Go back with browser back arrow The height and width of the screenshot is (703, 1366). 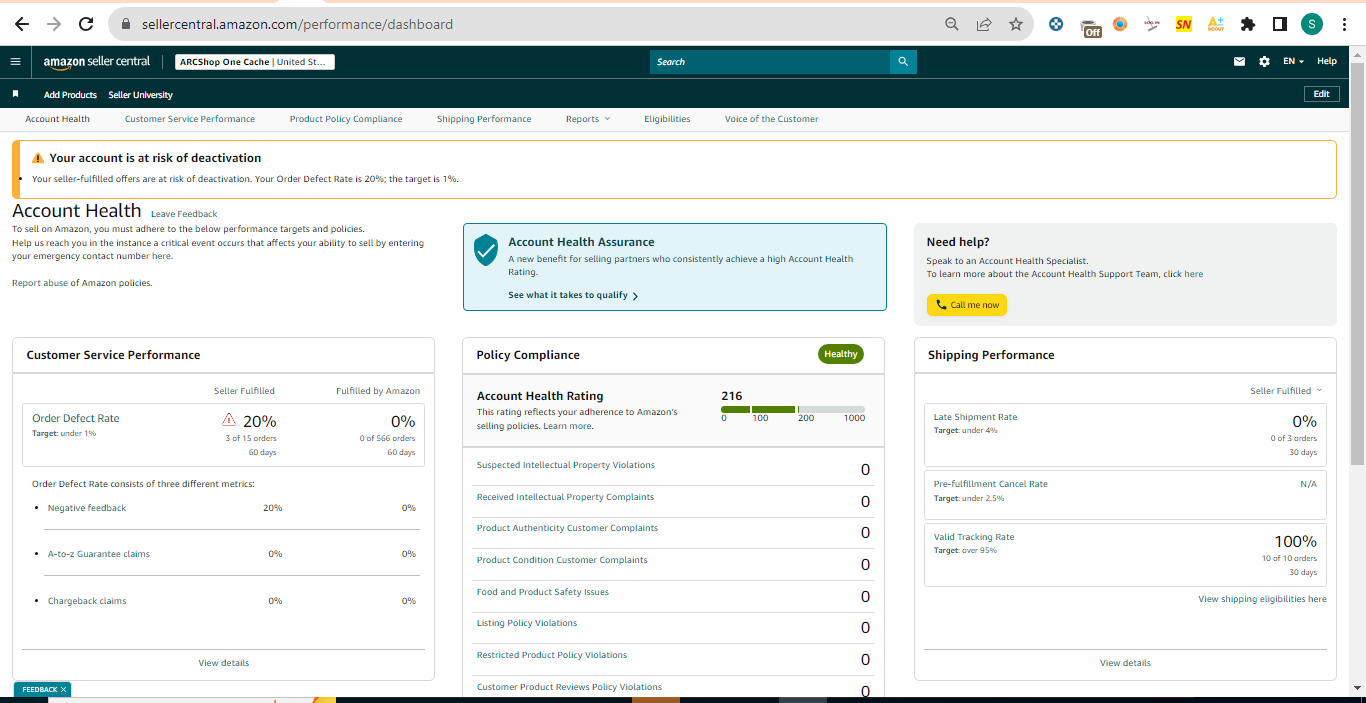coord(22,24)
